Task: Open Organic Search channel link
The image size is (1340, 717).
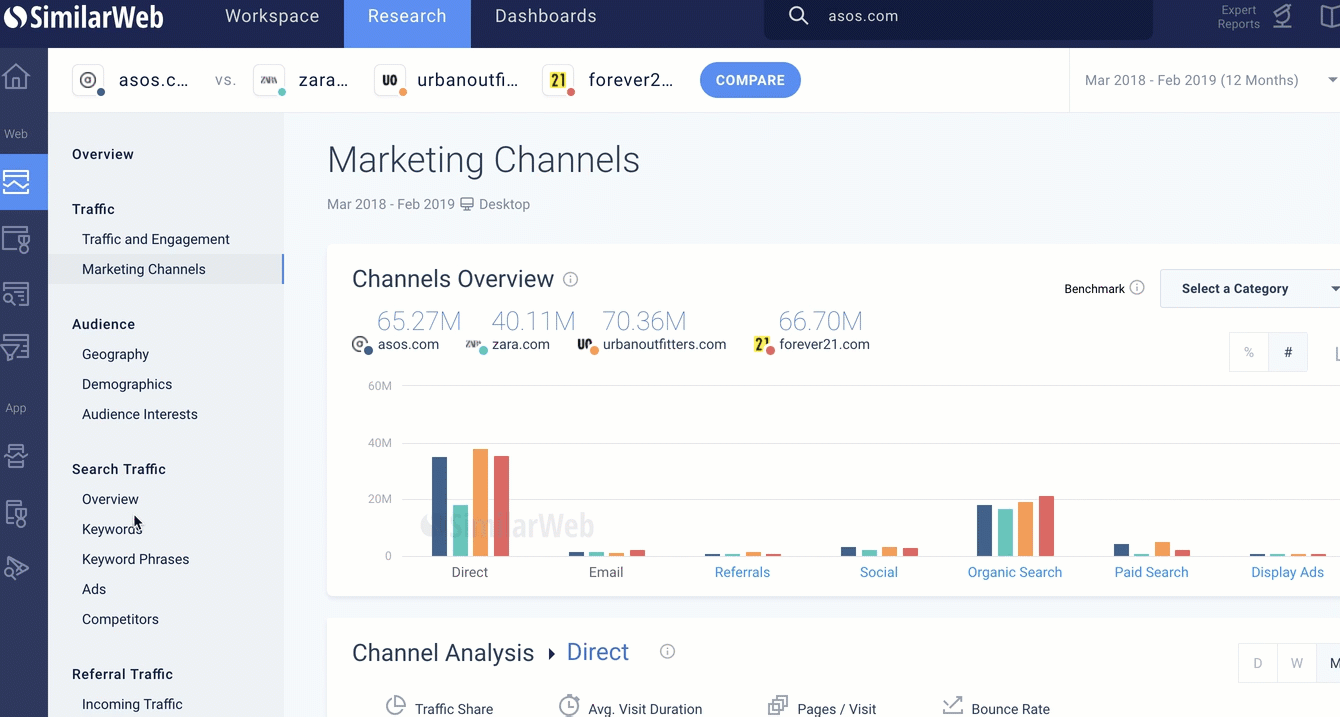Action: click(x=1015, y=572)
